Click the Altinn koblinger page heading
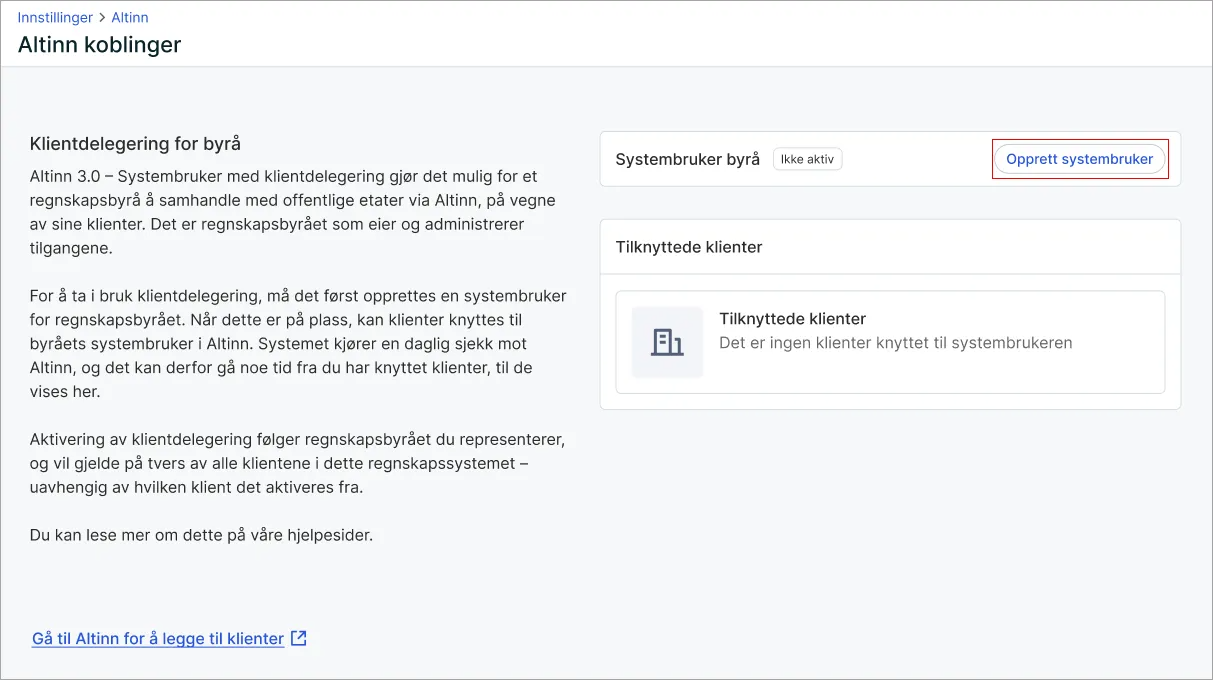Screen dimensions: 1213x680 pos(99,45)
